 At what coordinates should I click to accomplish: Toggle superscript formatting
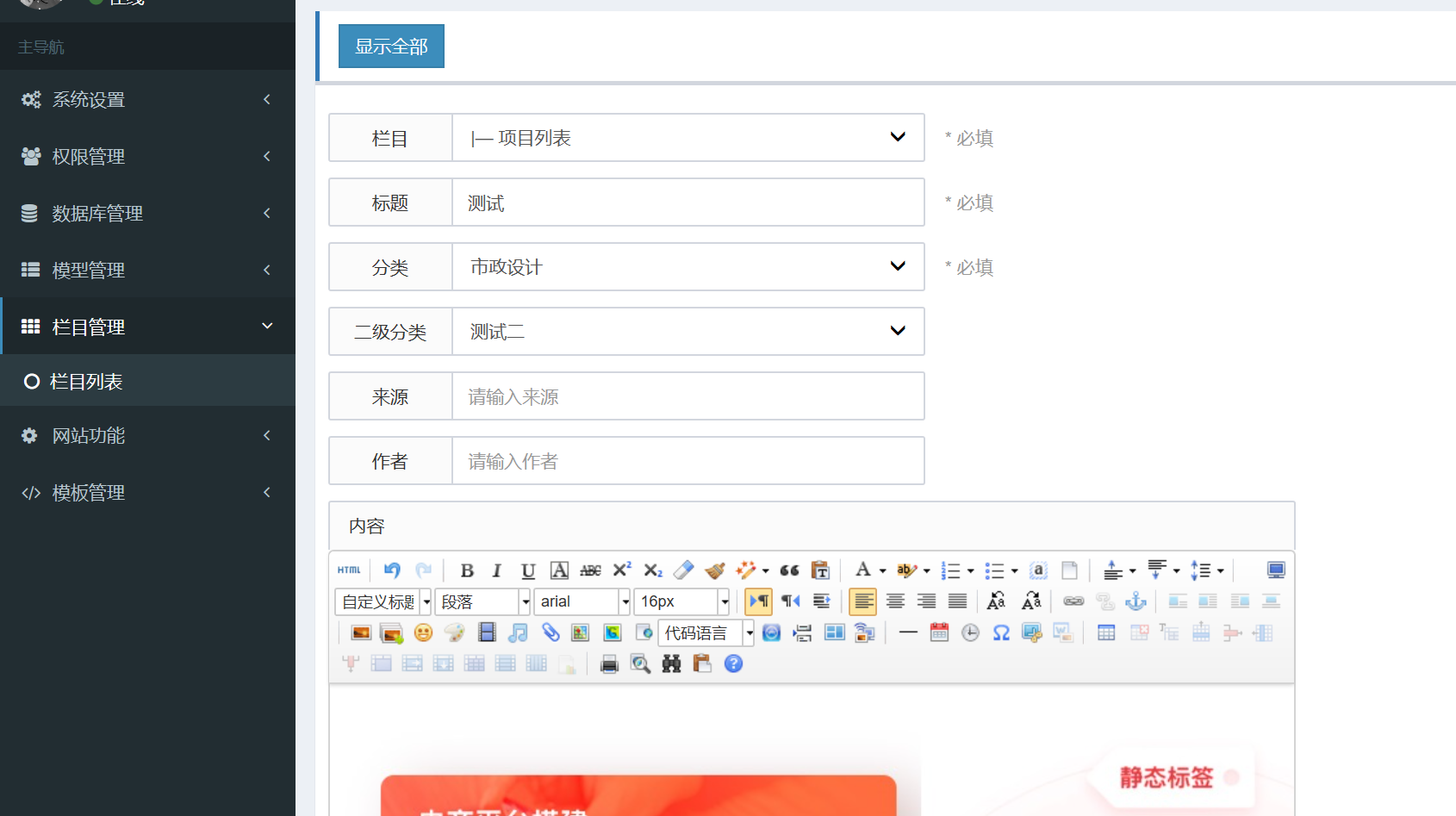[x=622, y=570]
